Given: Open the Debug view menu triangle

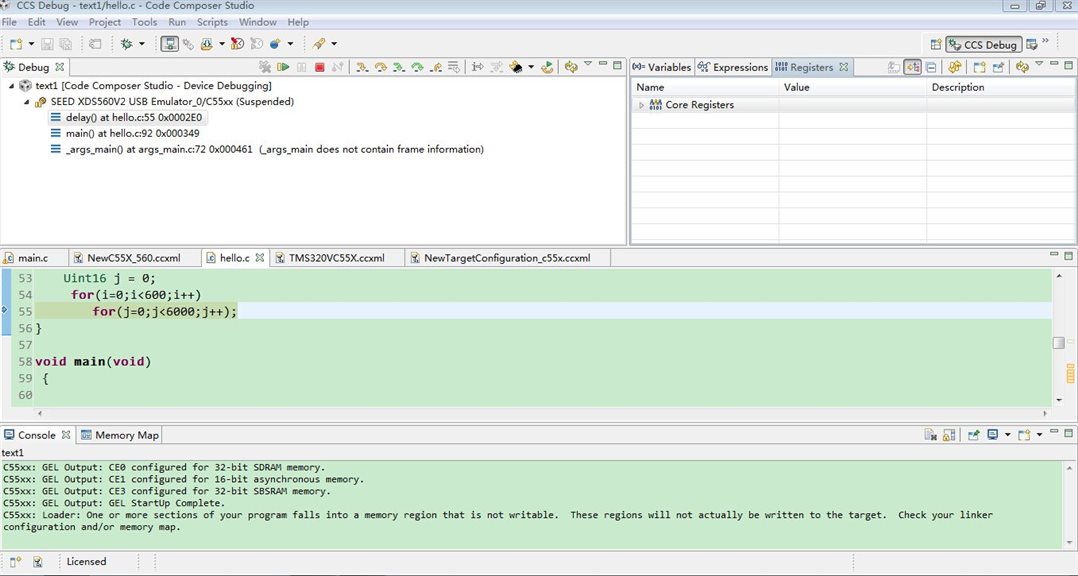Looking at the screenshot, I should click(x=588, y=64).
